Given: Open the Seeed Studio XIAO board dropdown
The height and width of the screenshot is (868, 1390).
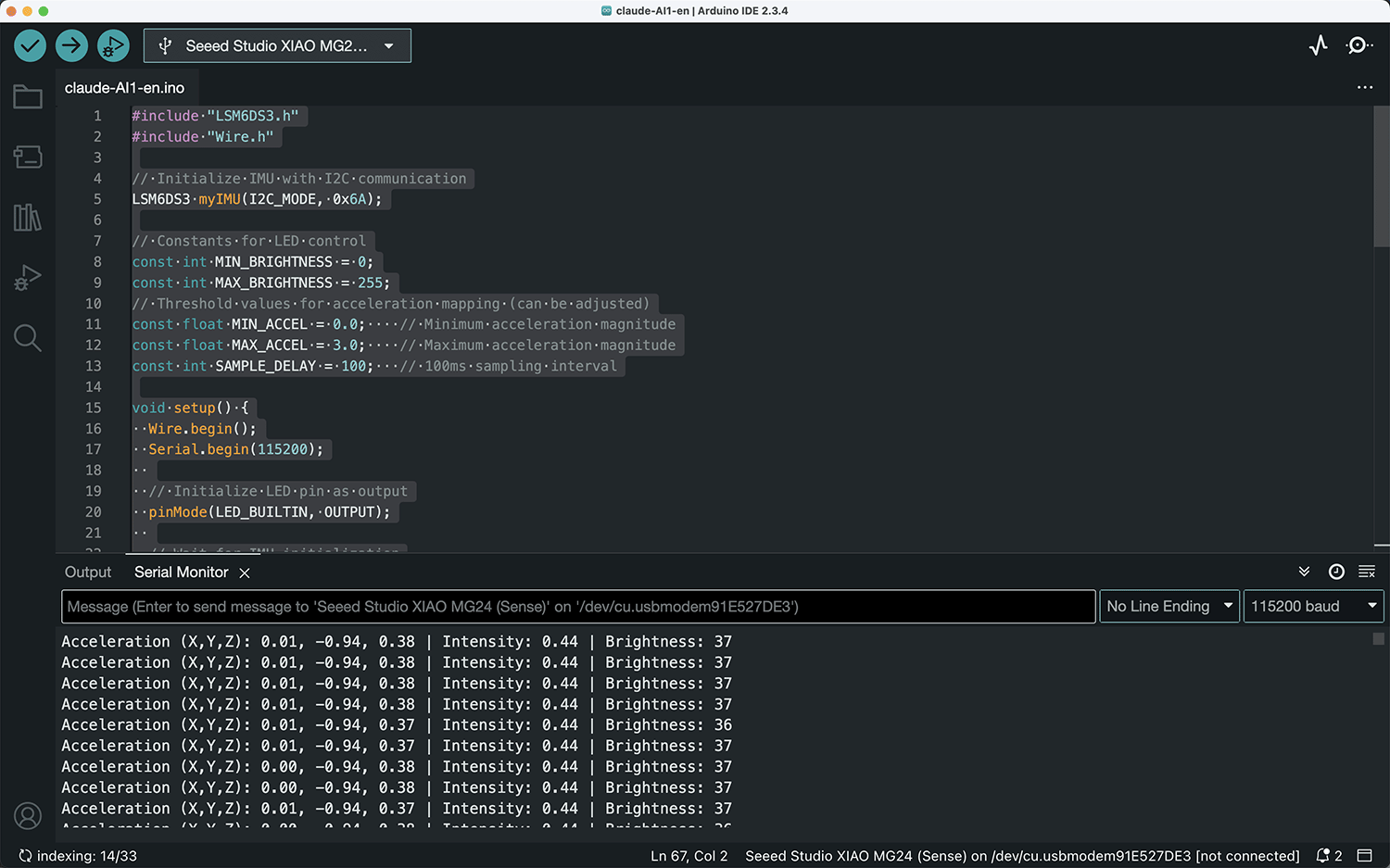Looking at the screenshot, I should point(277,45).
